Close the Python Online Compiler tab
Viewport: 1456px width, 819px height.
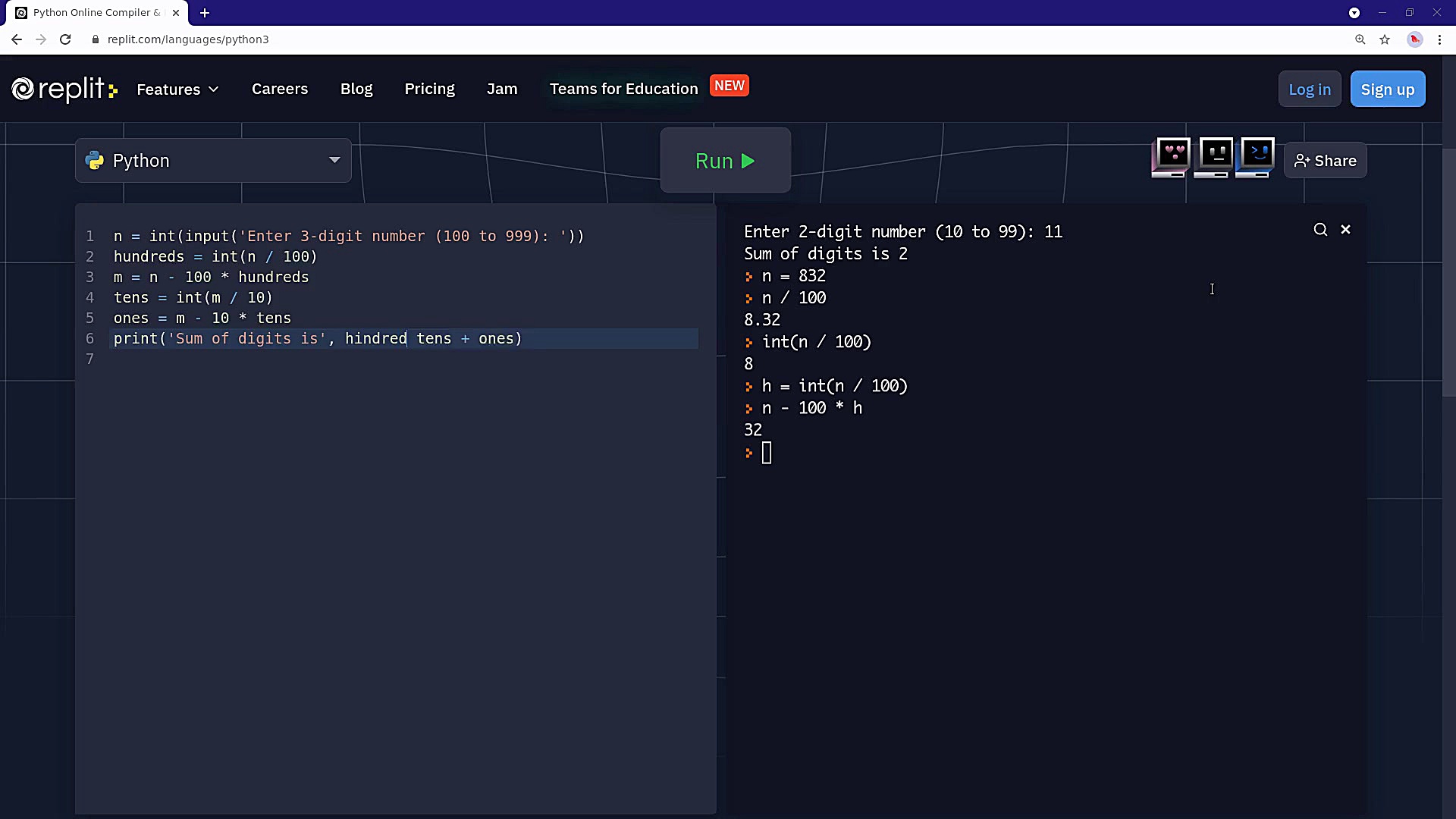176,13
